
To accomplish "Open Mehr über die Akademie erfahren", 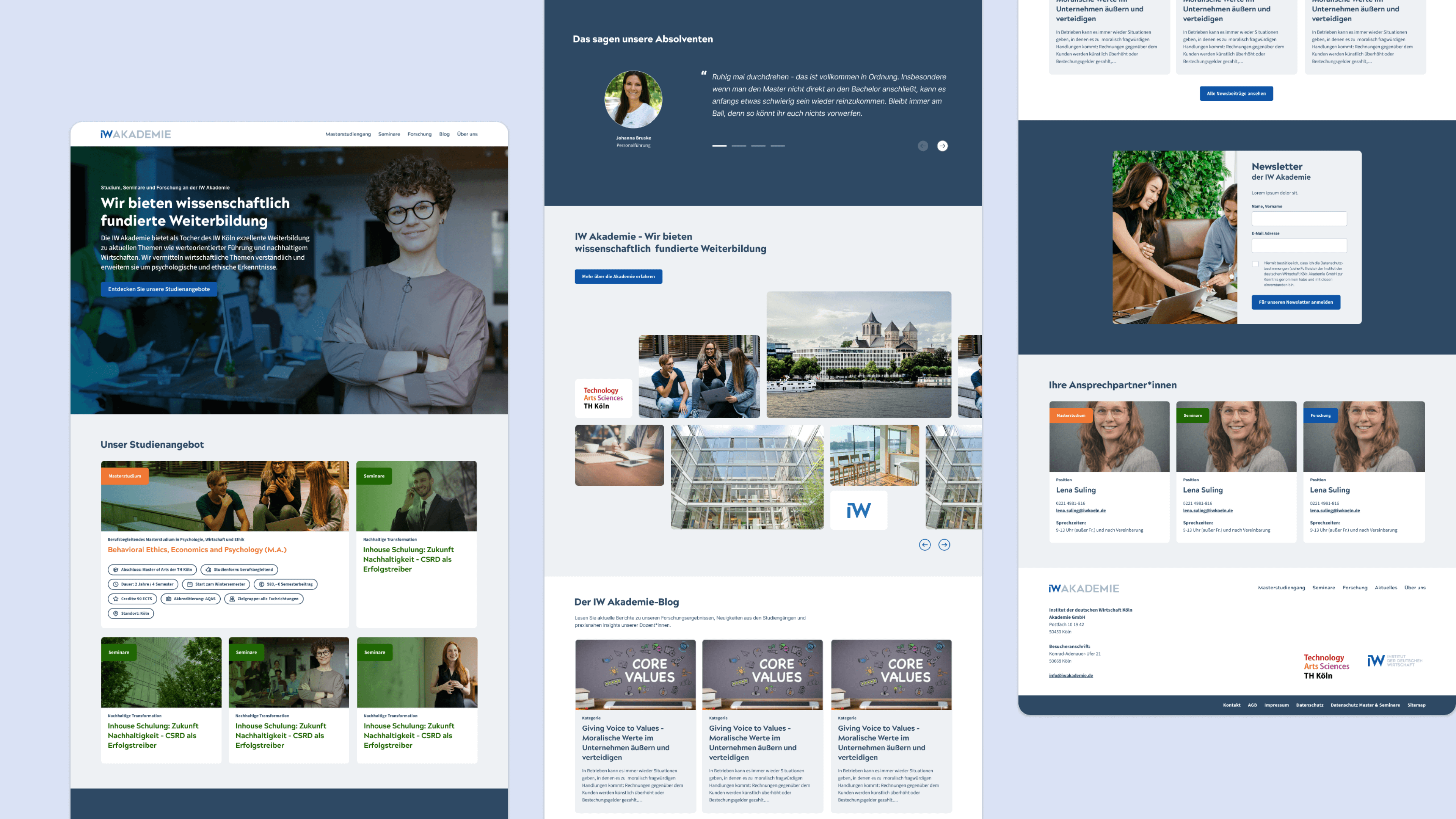I will pos(618,276).
